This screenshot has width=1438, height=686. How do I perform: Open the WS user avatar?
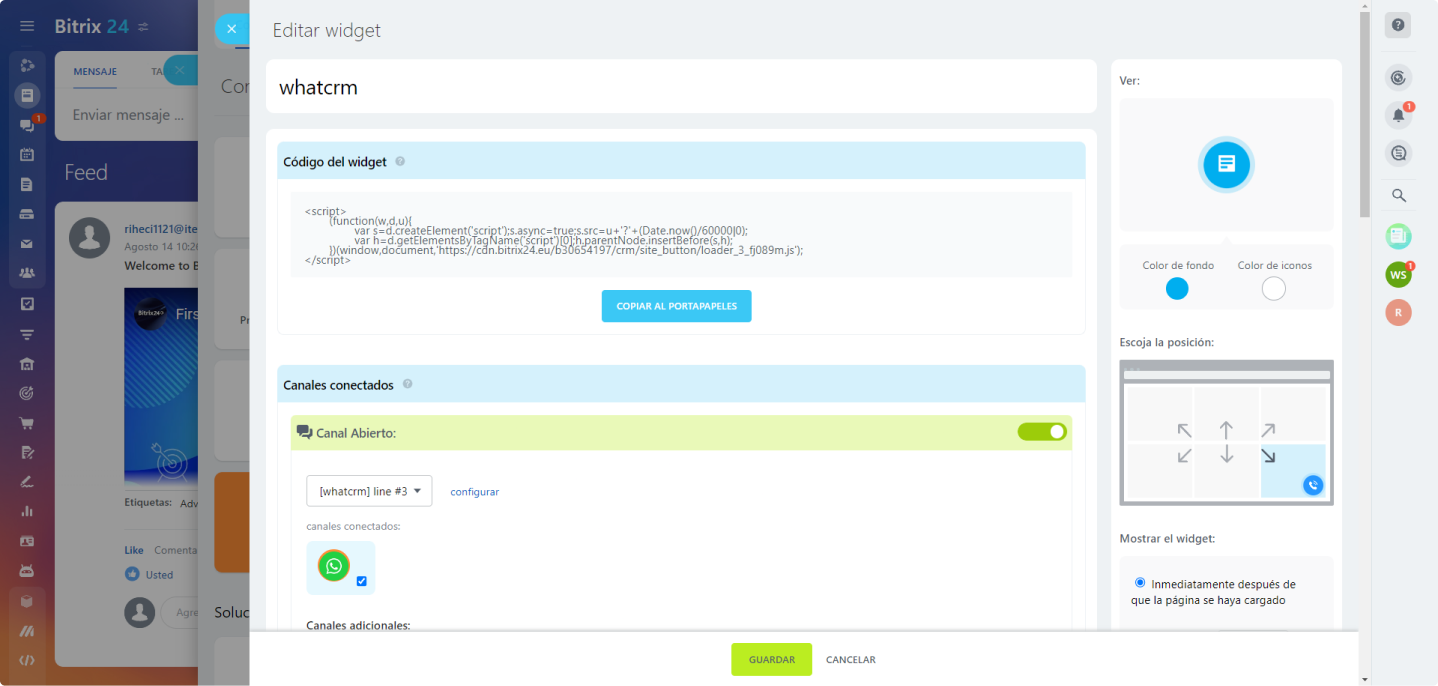point(1398,274)
